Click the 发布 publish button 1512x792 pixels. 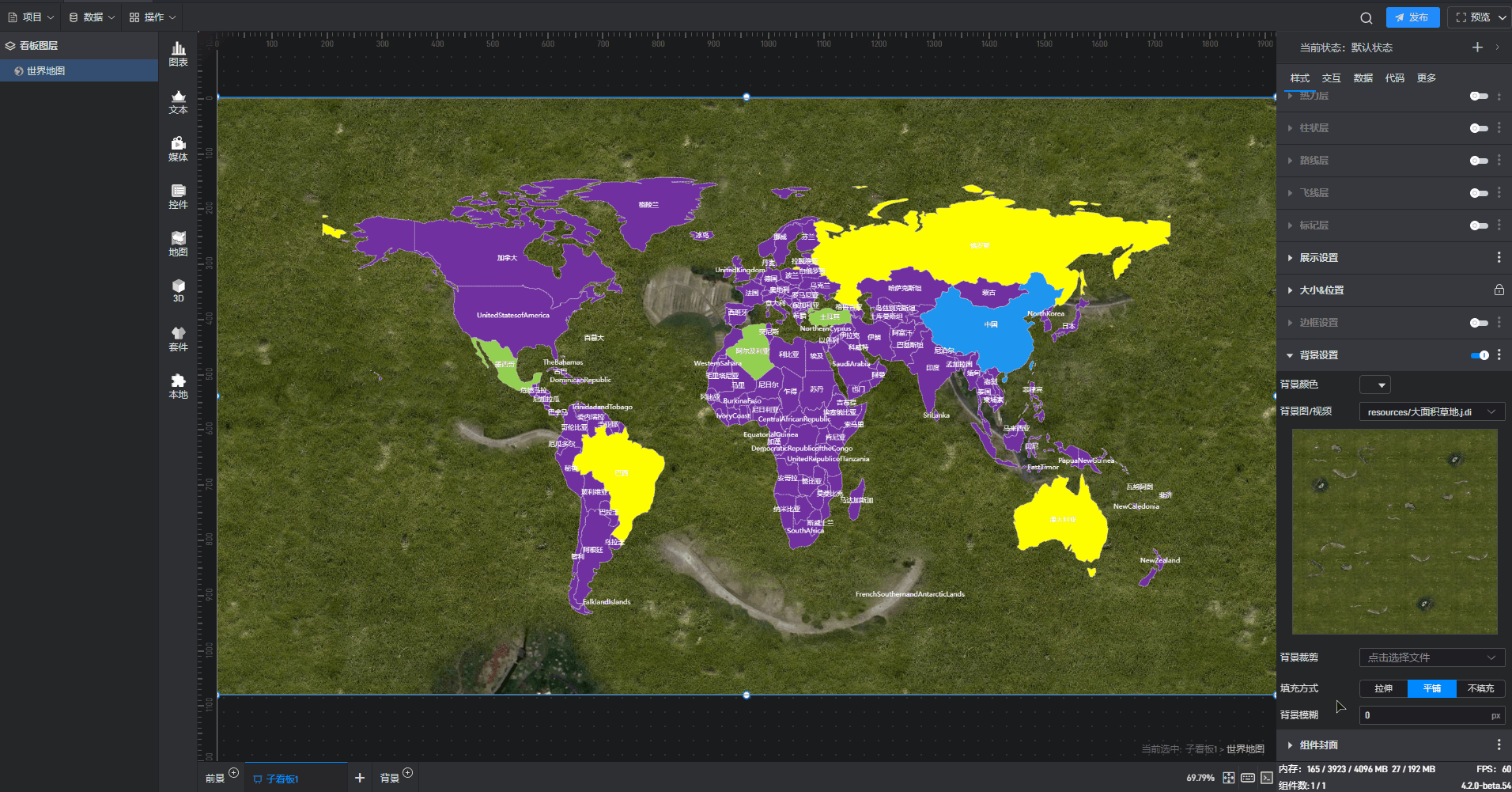1412,17
